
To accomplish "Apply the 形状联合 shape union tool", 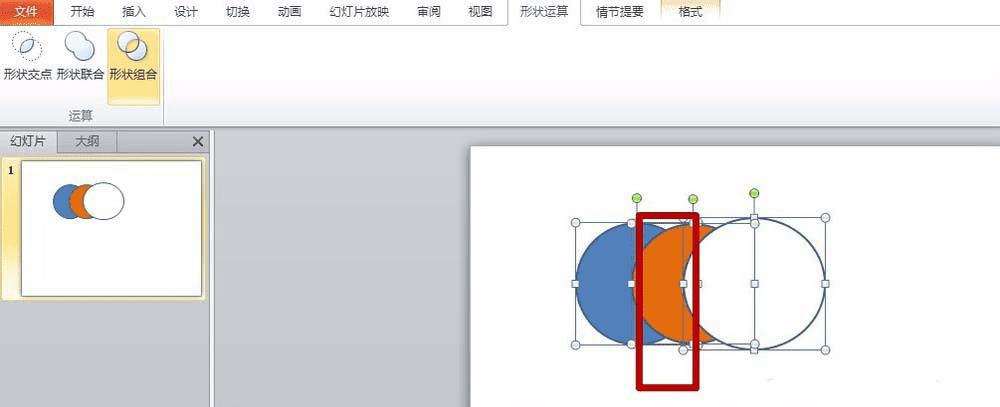I will [80, 57].
